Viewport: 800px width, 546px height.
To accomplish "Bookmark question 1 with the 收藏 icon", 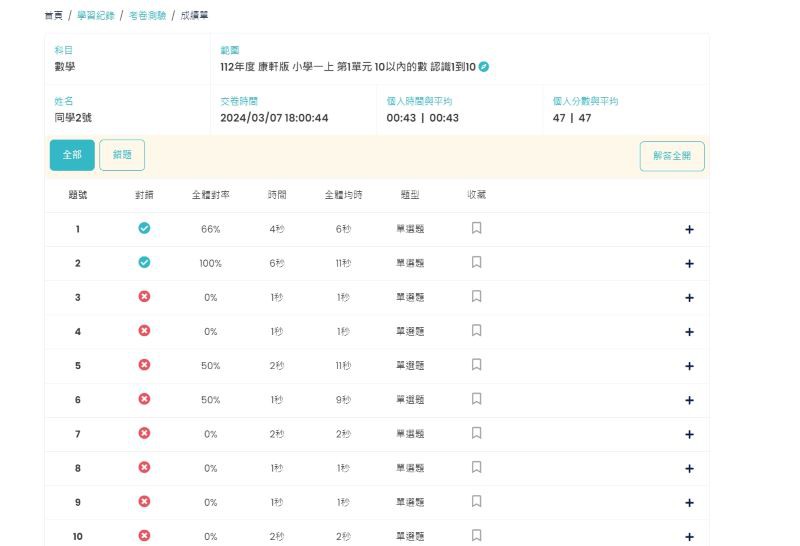I will tap(476, 228).
